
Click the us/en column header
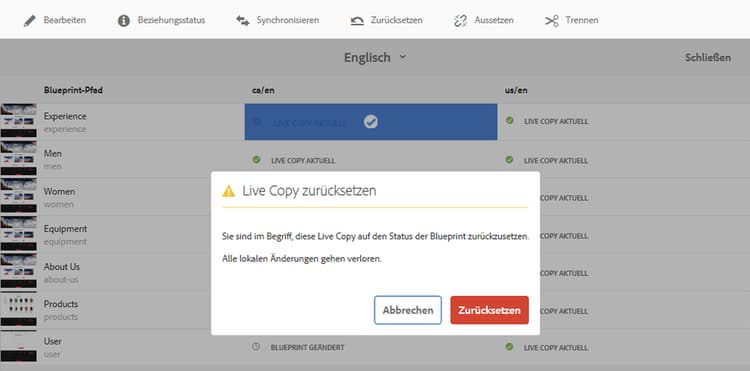click(516, 90)
